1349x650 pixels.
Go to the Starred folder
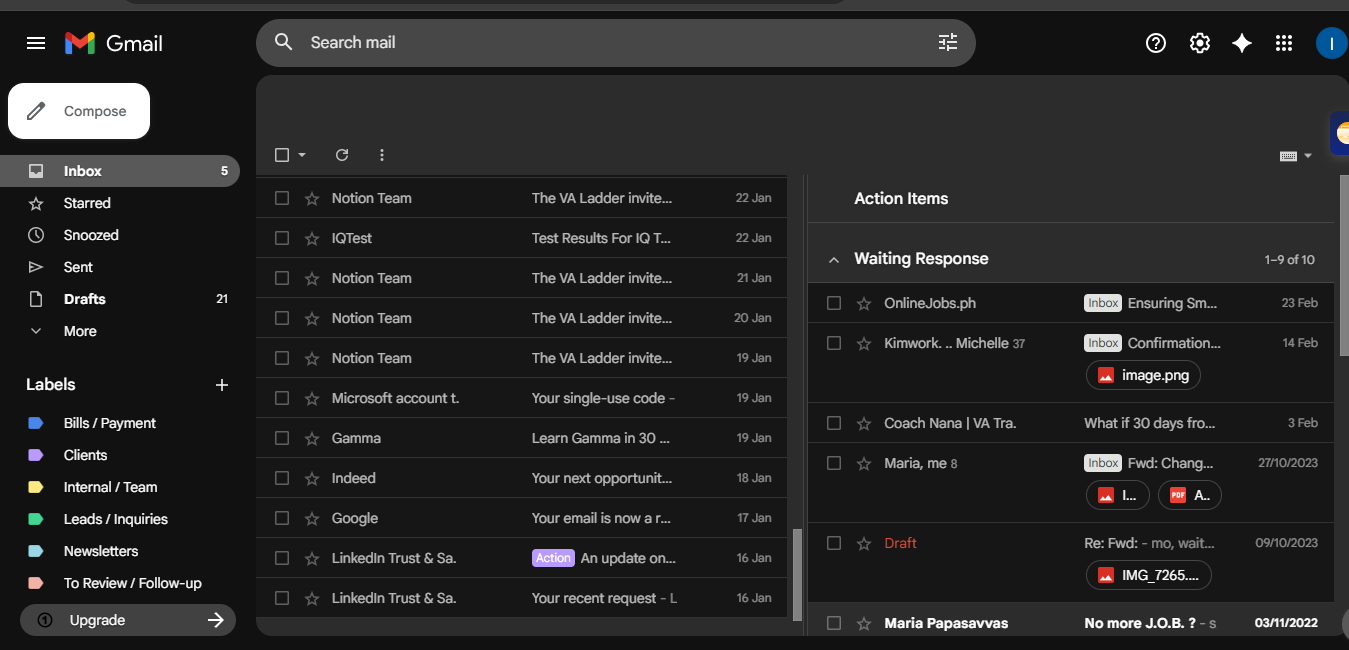87,203
